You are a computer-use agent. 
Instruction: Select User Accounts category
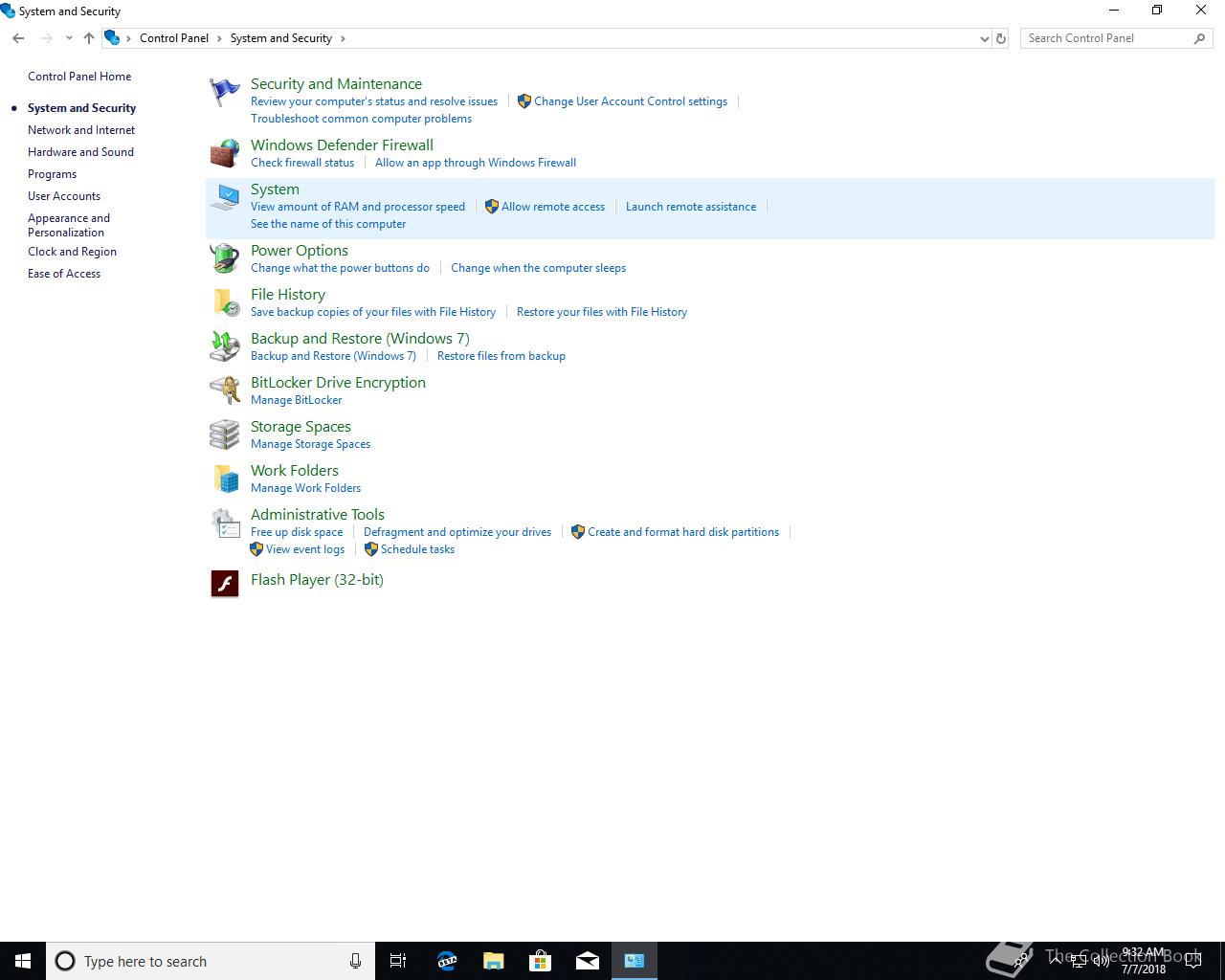tap(64, 196)
